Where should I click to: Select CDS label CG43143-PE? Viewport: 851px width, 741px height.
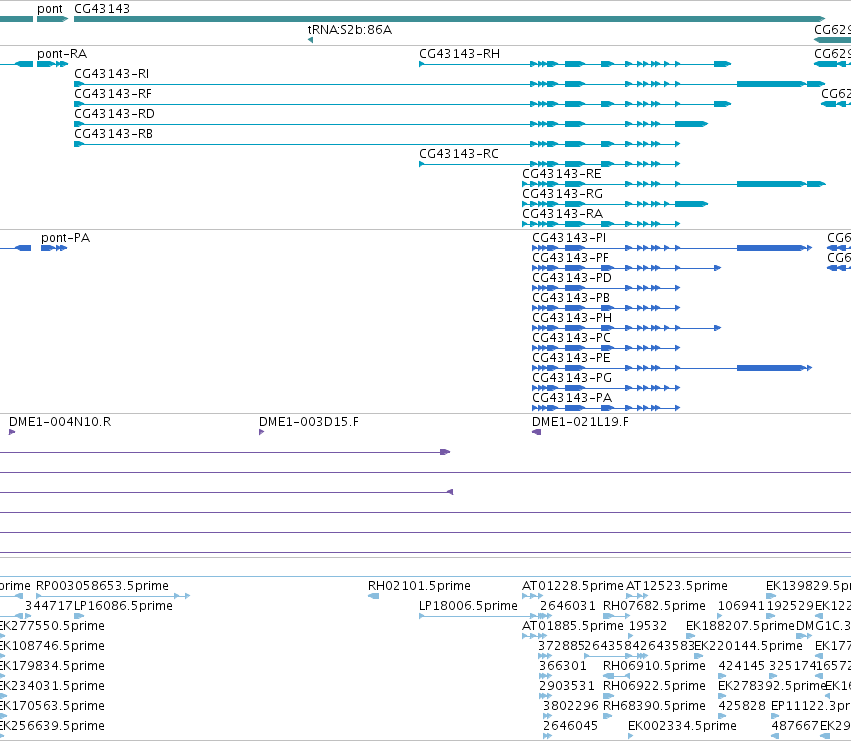[x=571, y=359]
